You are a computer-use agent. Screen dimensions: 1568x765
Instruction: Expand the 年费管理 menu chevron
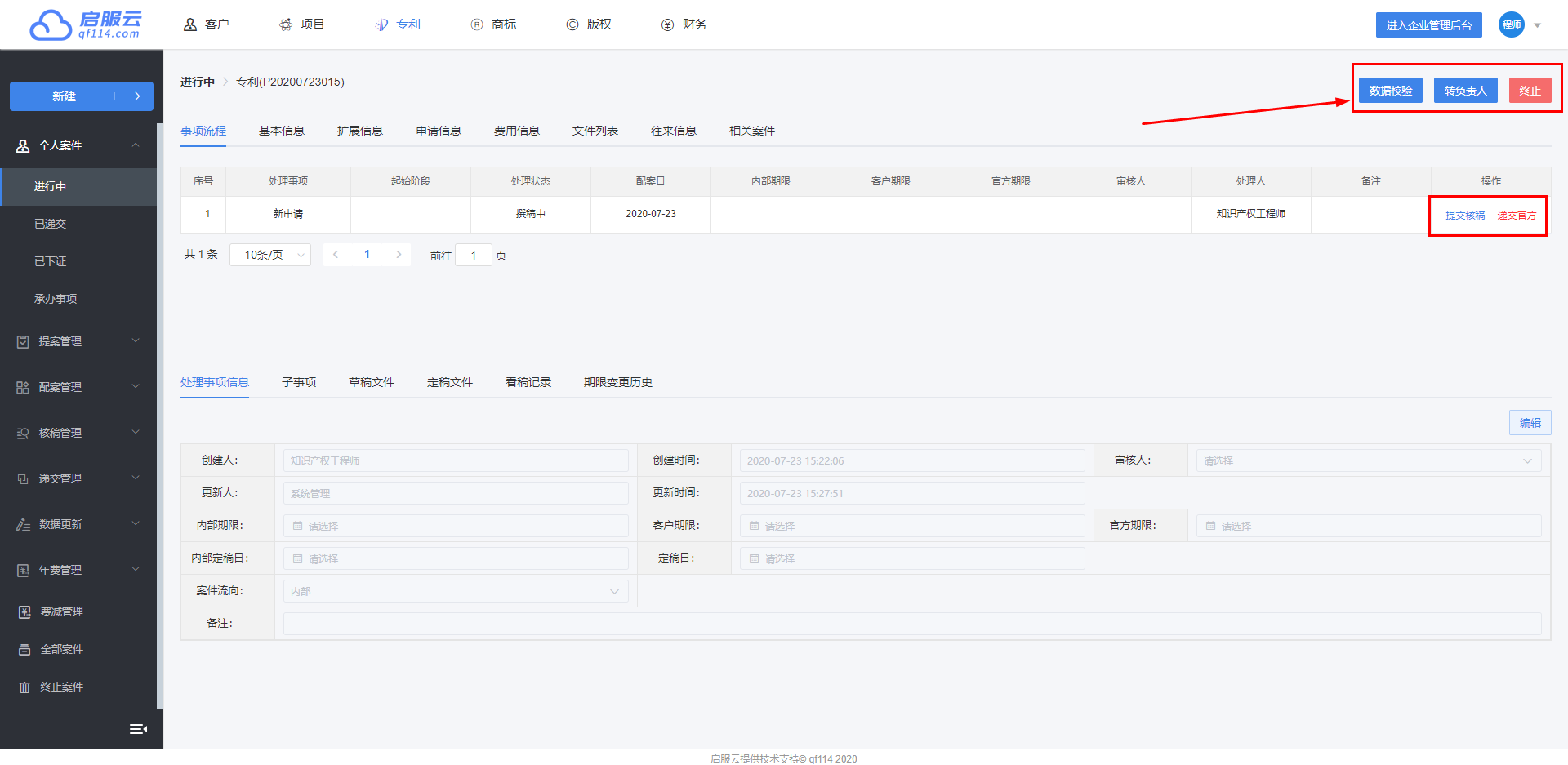[136, 569]
